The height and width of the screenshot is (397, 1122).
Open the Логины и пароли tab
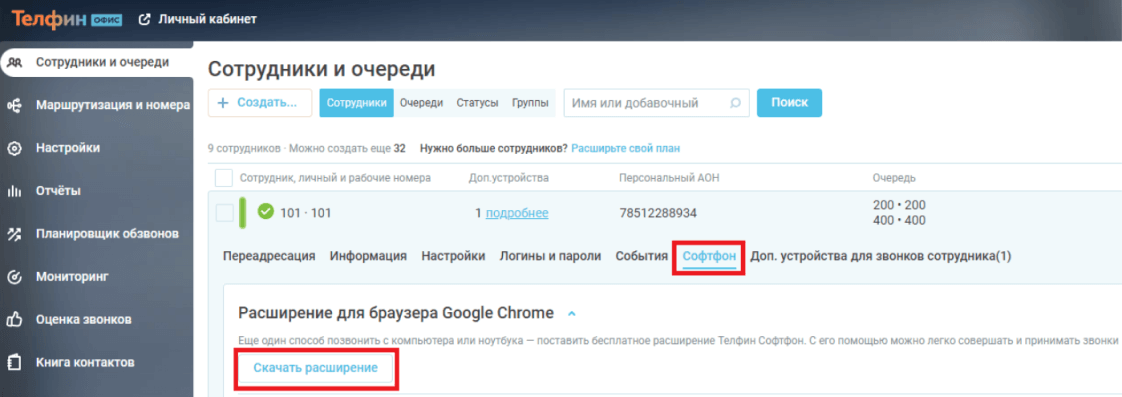[x=550, y=256]
